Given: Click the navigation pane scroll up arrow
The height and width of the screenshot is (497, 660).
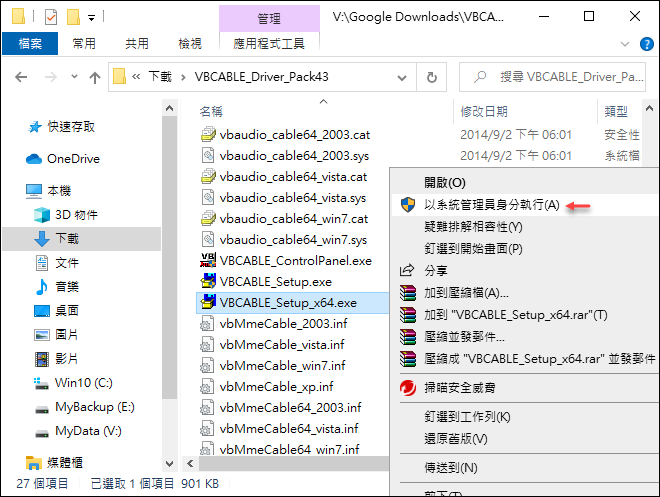Looking at the screenshot, I should point(169,108).
